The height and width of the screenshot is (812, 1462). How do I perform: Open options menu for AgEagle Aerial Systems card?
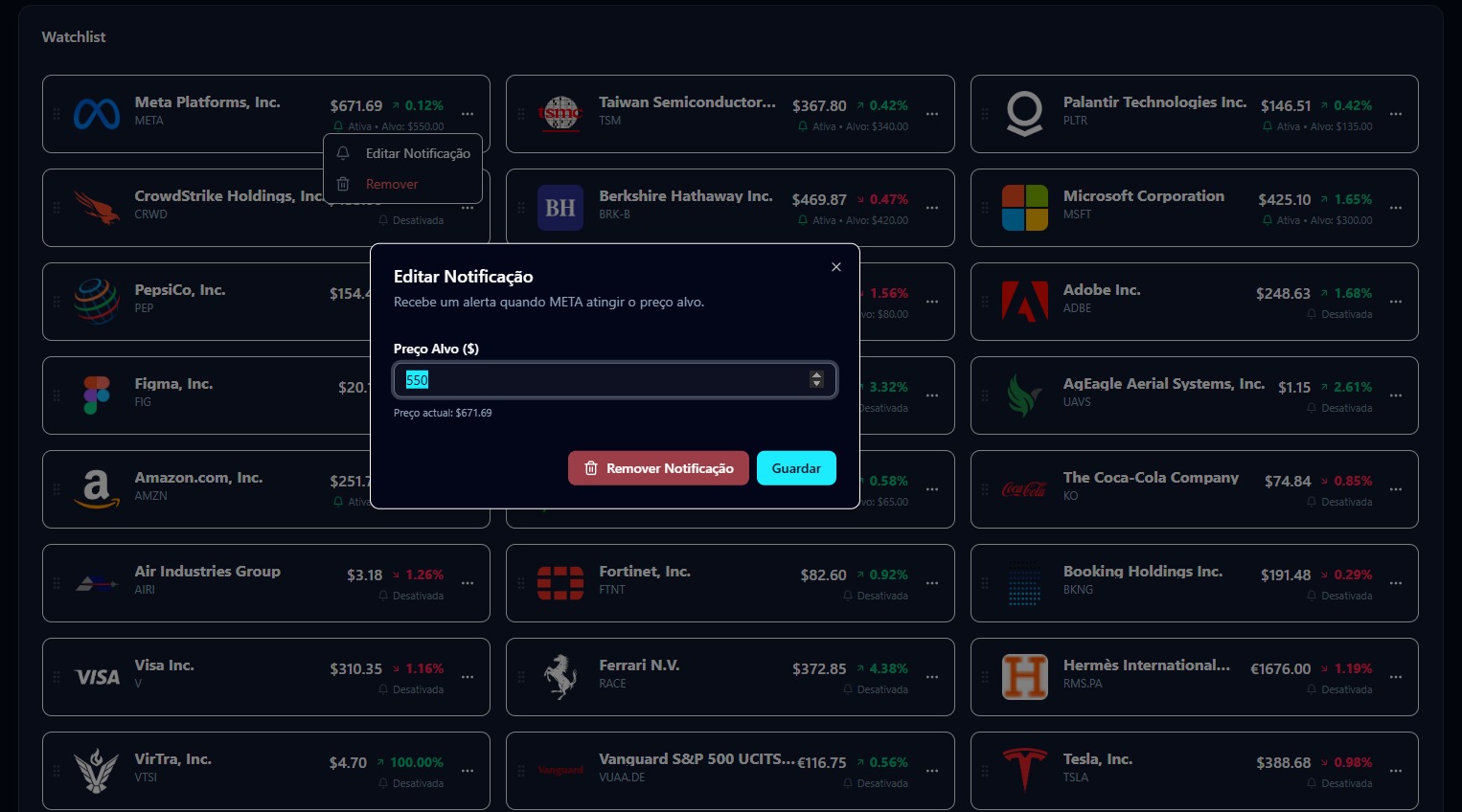(1396, 395)
